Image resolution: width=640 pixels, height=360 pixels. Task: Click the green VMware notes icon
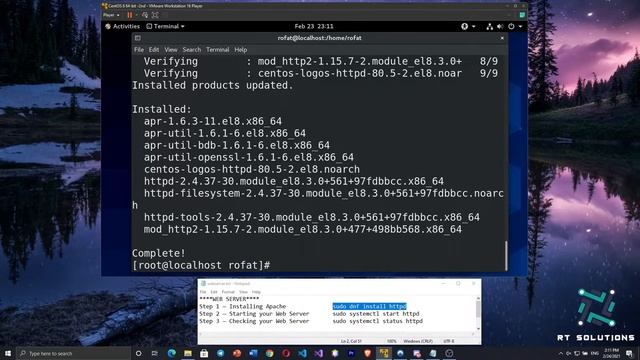(522, 15)
